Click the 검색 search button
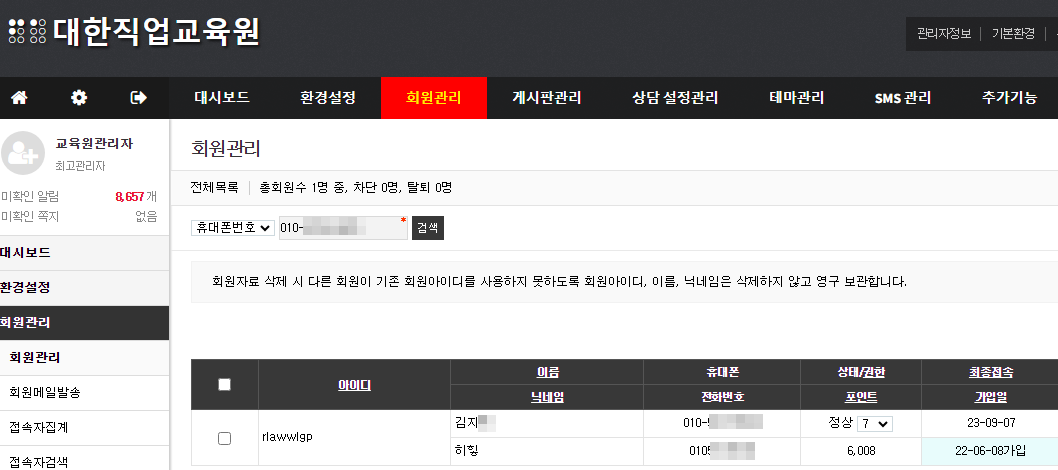The width and height of the screenshot is (1058, 470). 427,228
